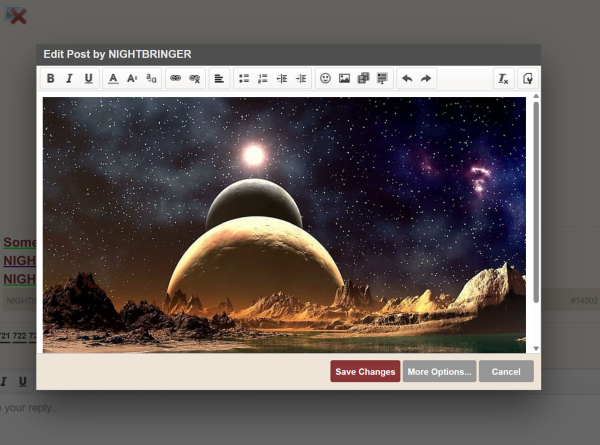This screenshot has width=600, height=445.
Task: Open the font size dropdown
Action: point(132,79)
